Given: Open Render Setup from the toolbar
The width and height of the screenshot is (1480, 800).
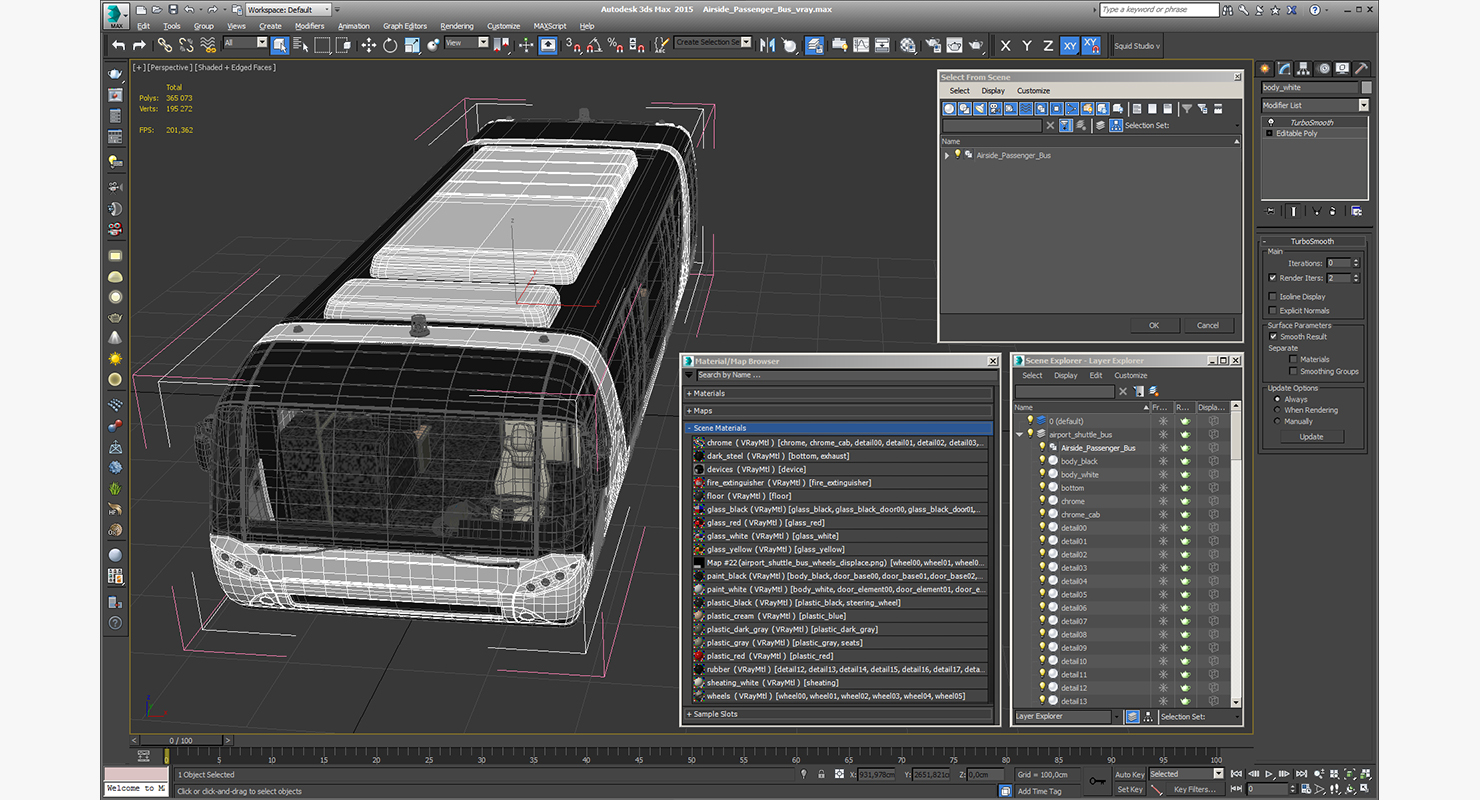Looking at the screenshot, I should click(x=933, y=45).
